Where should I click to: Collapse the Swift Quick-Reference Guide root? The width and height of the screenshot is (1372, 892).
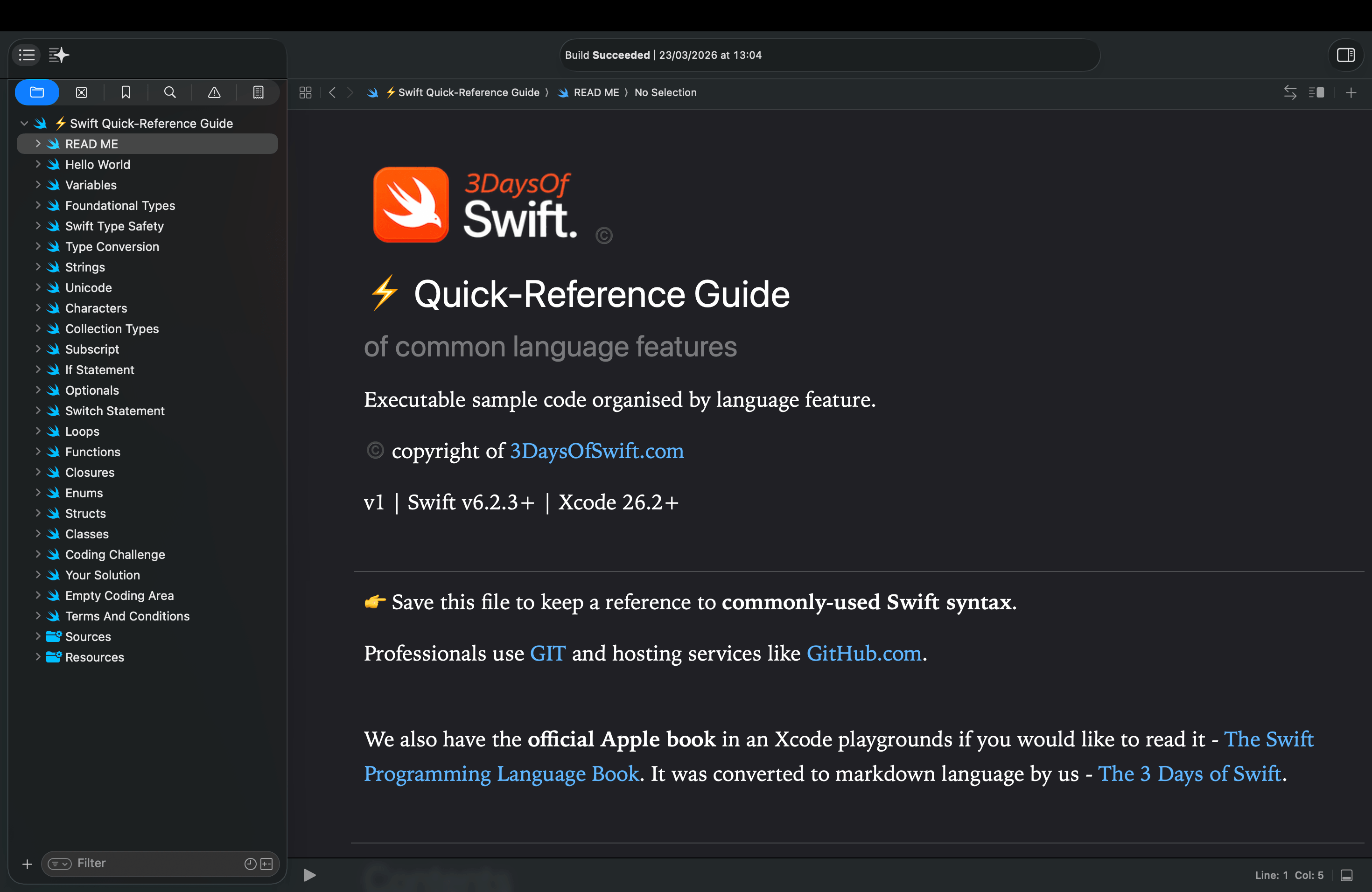click(x=24, y=123)
